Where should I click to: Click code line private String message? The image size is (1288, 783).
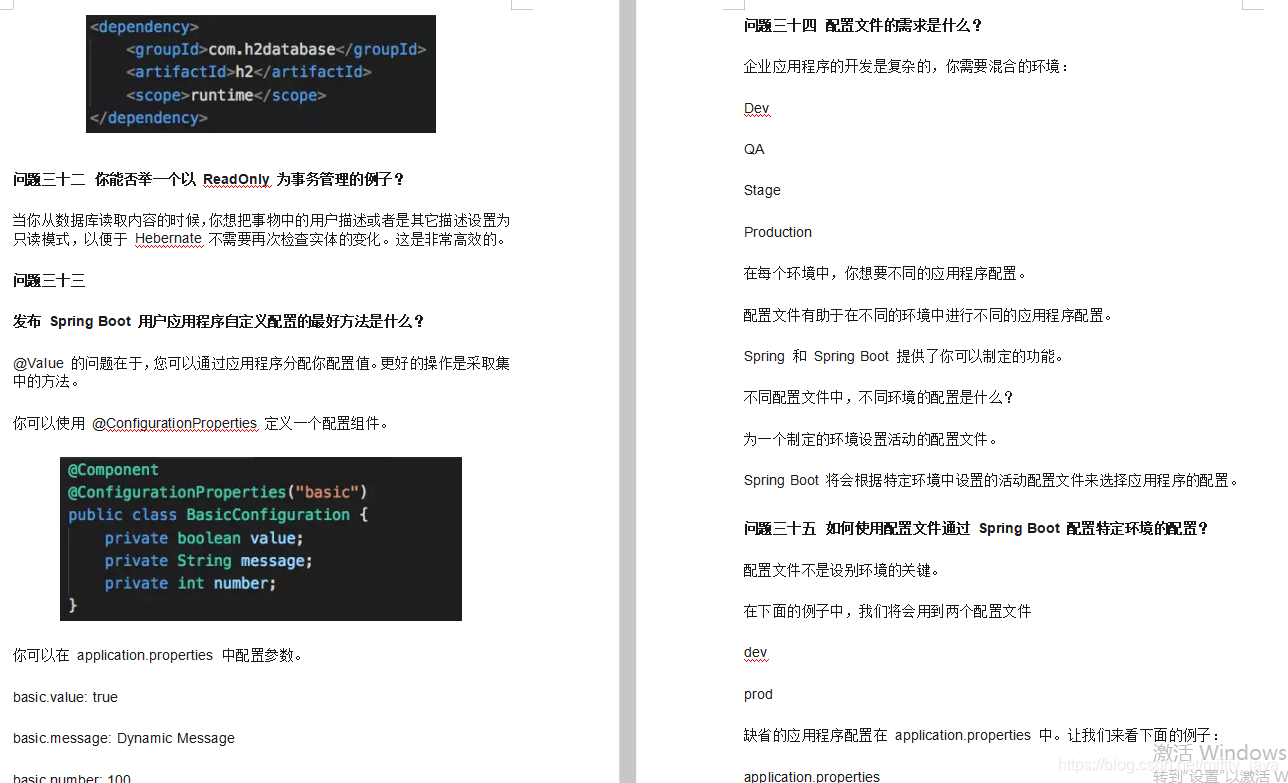208,561
